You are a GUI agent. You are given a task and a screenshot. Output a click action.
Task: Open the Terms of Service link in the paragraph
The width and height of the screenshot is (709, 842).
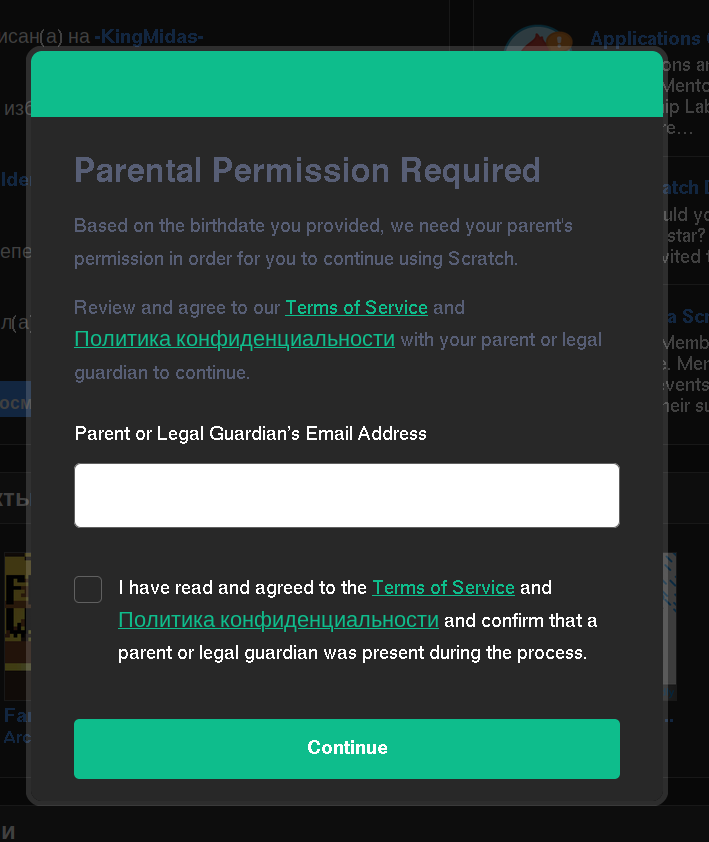pyautogui.click(x=356, y=307)
